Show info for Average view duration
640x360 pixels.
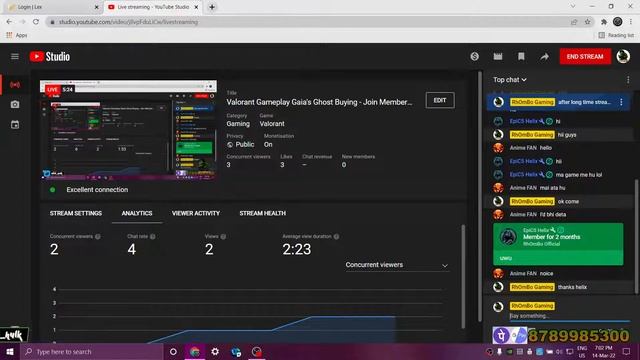pyautogui.click(x=336, y=236)
